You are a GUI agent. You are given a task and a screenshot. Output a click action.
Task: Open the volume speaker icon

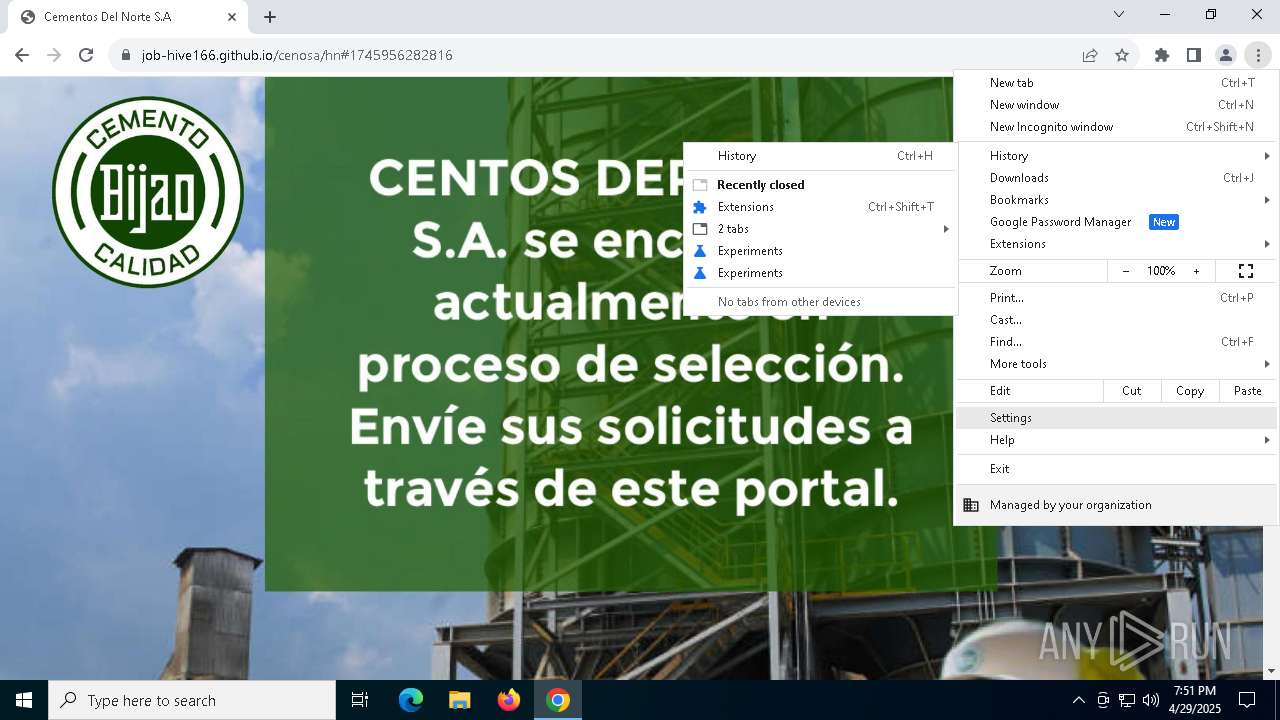1151,700
